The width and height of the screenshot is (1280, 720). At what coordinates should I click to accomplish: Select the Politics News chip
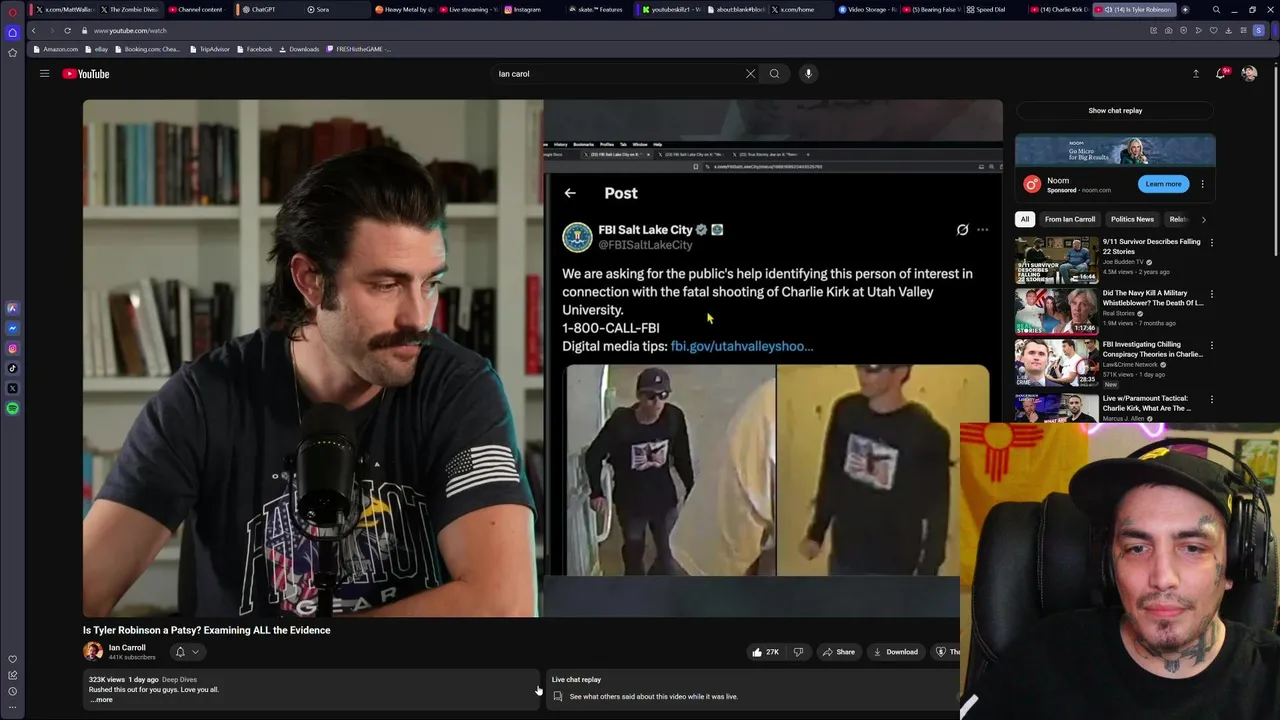[1132, 219]
